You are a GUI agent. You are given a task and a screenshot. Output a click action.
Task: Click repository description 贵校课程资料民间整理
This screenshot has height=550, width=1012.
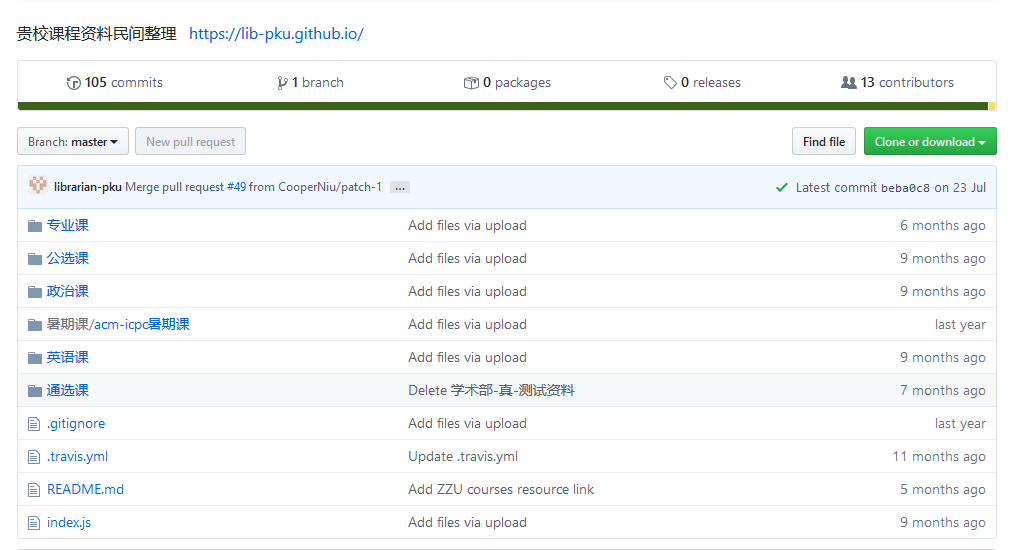tap(97, 34)
